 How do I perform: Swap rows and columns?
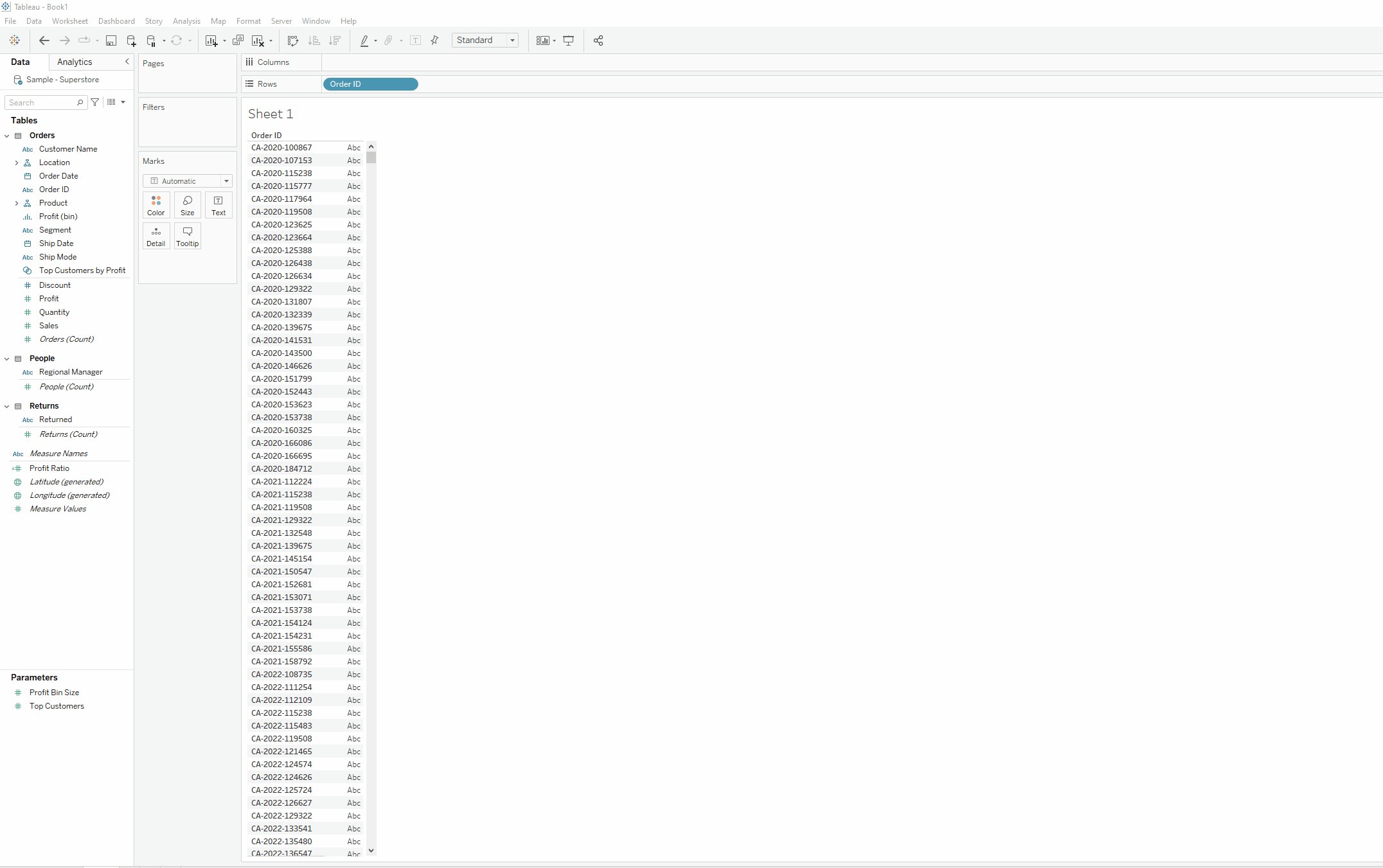[x=293, y=40]
